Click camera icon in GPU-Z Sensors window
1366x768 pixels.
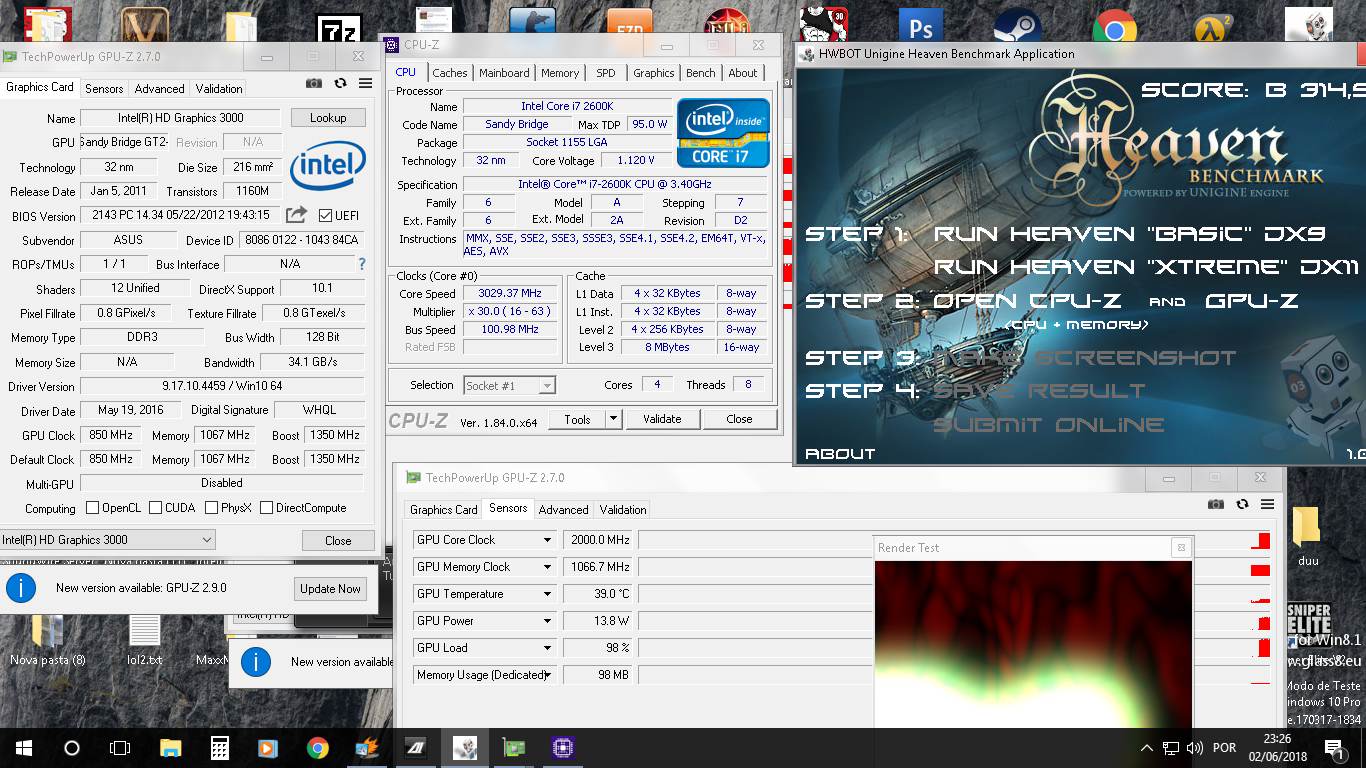click(x=1216, y=505)
